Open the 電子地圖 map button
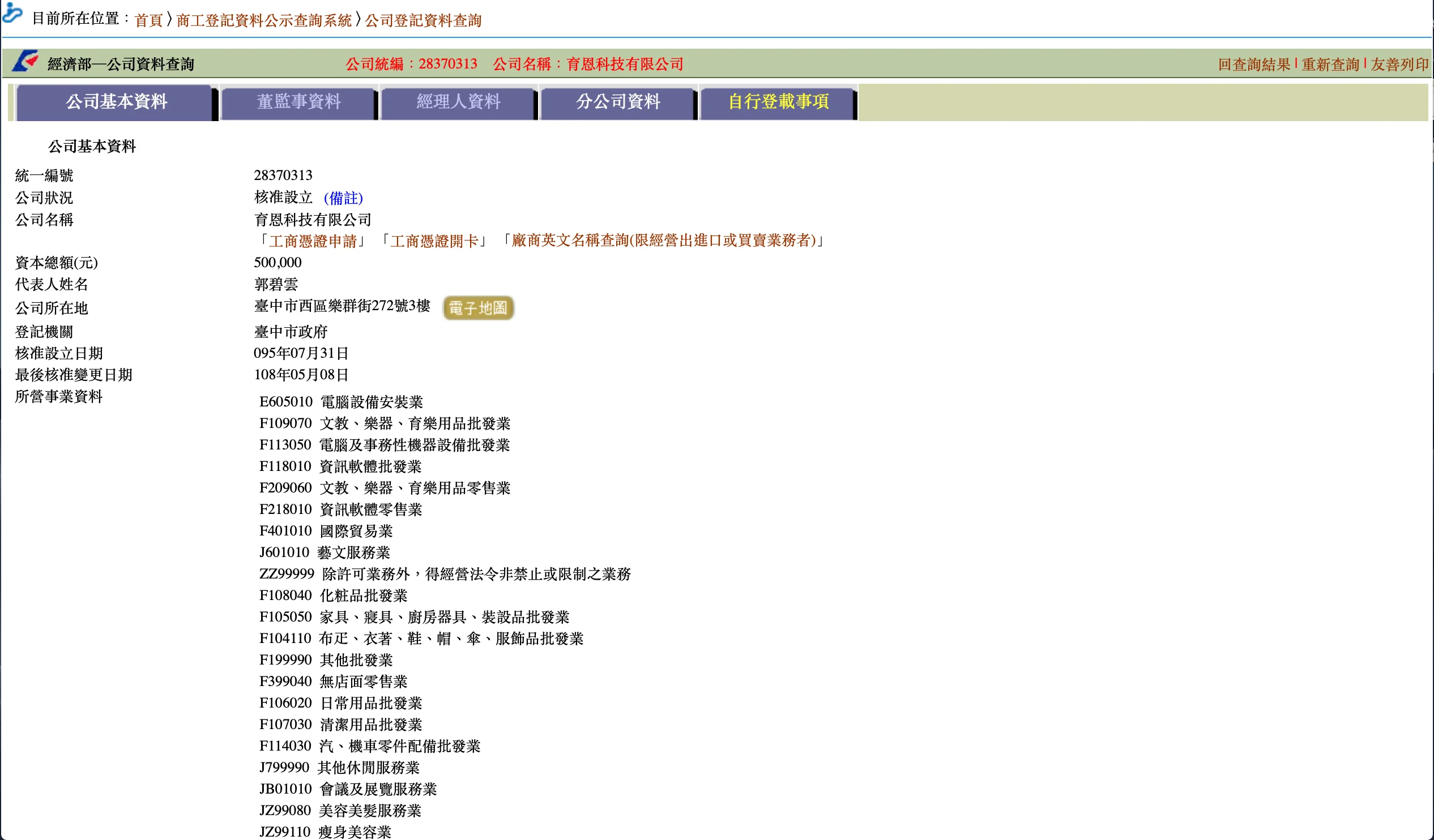The image size is (1434, 840). point(478,308)
